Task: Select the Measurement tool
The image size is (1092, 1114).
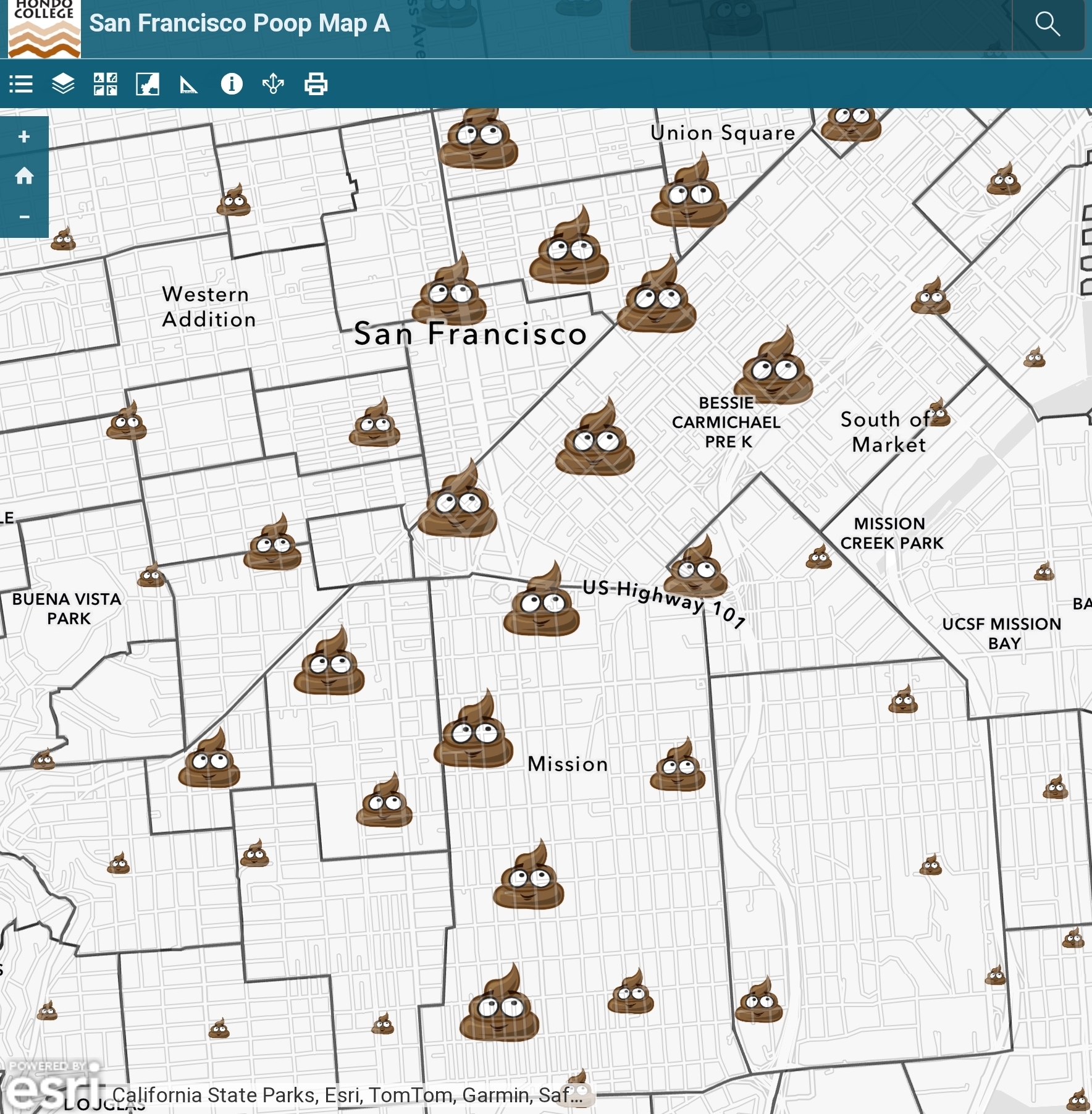Action: point(189,84)
